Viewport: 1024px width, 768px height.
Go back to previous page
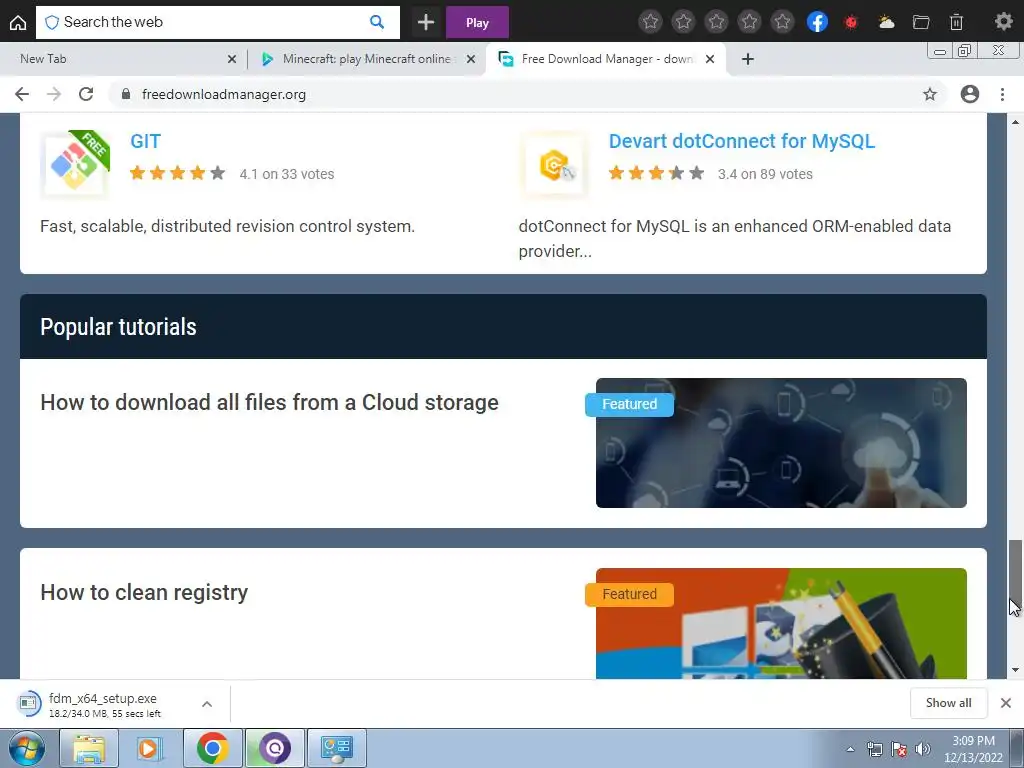point(22,94)
